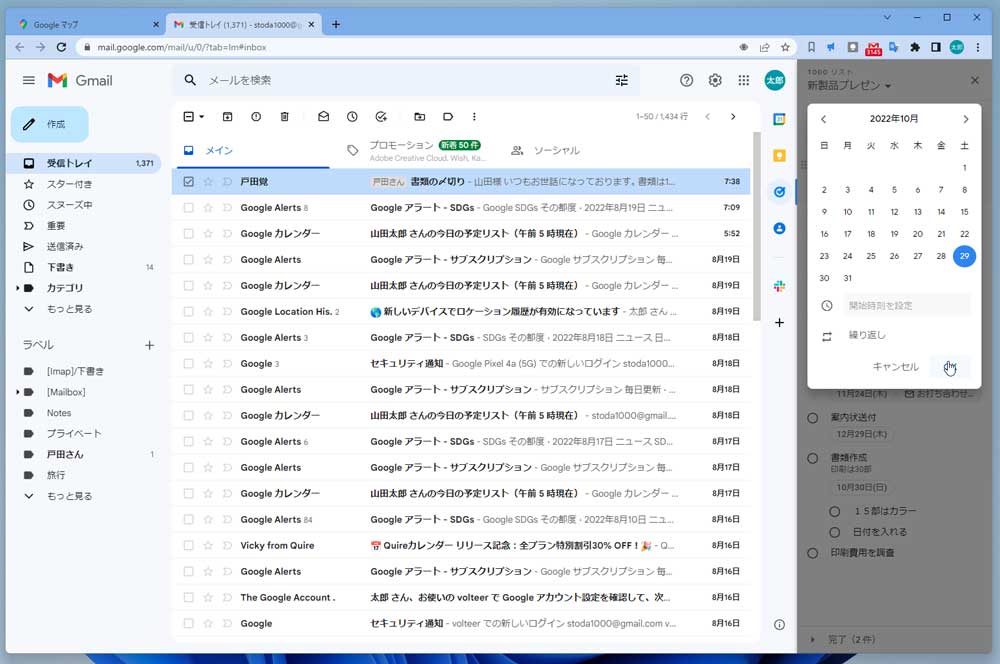Expand the [Mailbox] label
The width and height of the screenshot is (1000, 664).
(17, 392)
